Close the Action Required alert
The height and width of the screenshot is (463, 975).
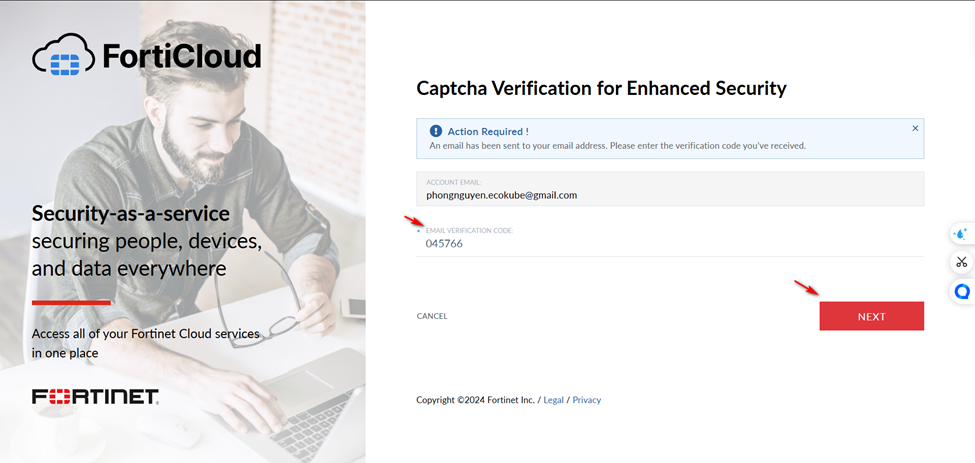pyautogui.click(x=915, y=129)
